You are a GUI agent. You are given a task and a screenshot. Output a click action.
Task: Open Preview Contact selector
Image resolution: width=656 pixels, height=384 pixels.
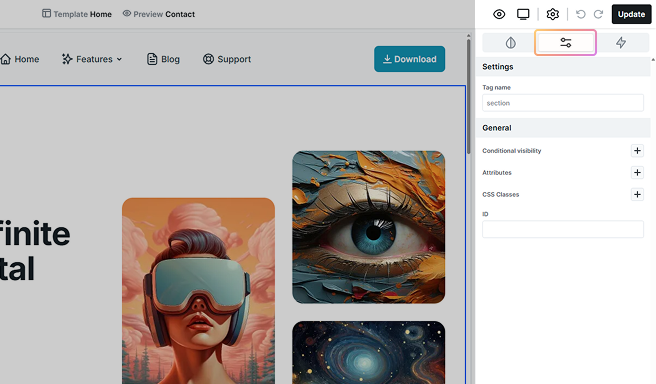click(x=159, y=14)
